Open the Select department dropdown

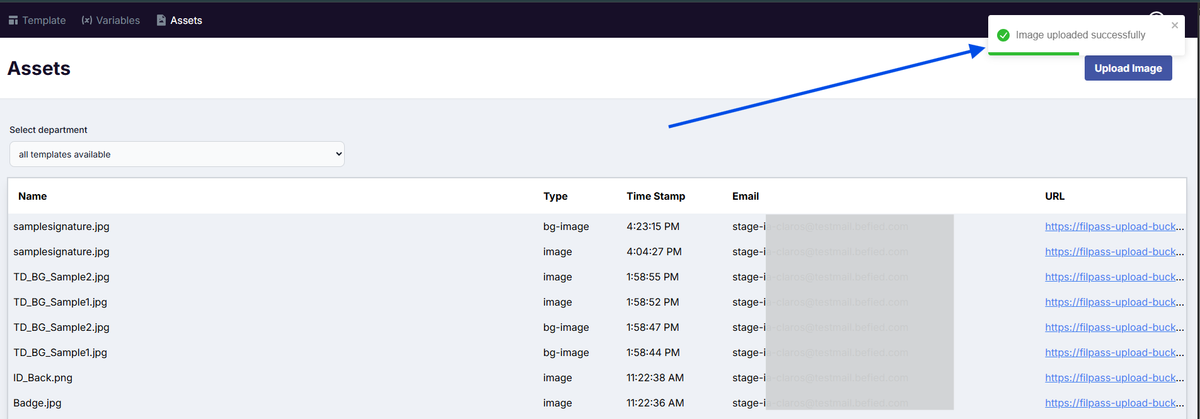177,154
